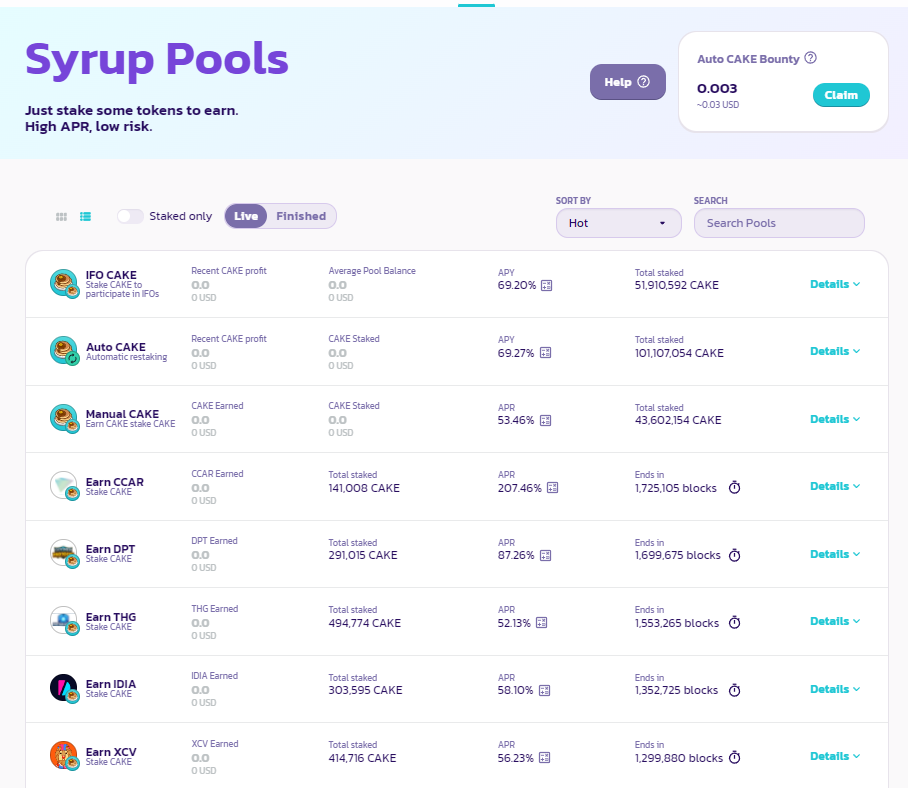The image size is (908, 788).
Task: Click the 207.46% APR value
Action: pos(519,488)
